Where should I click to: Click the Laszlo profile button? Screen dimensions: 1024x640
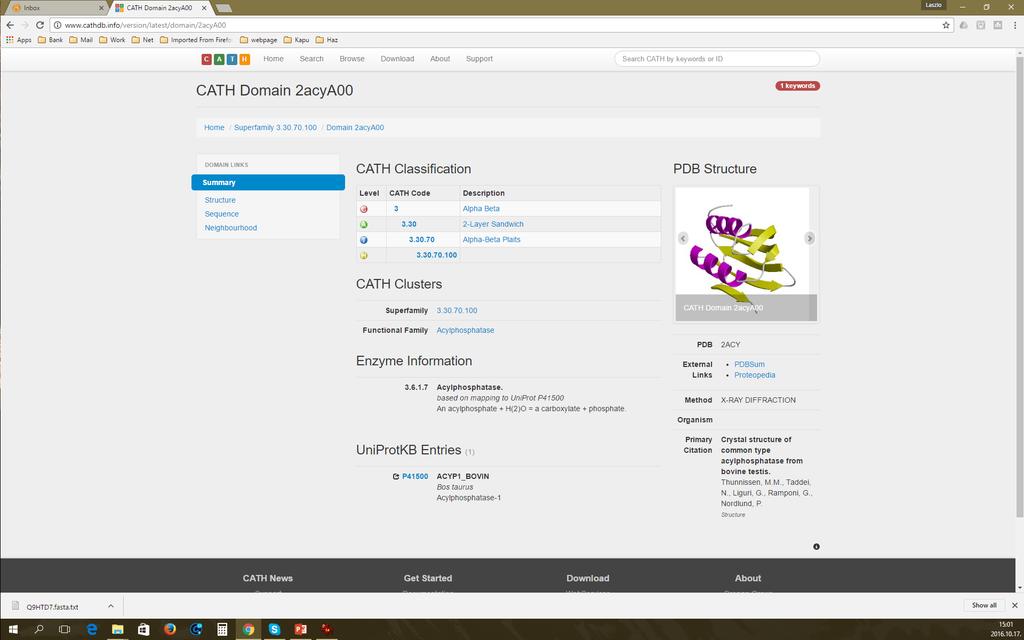coord(932,5)
